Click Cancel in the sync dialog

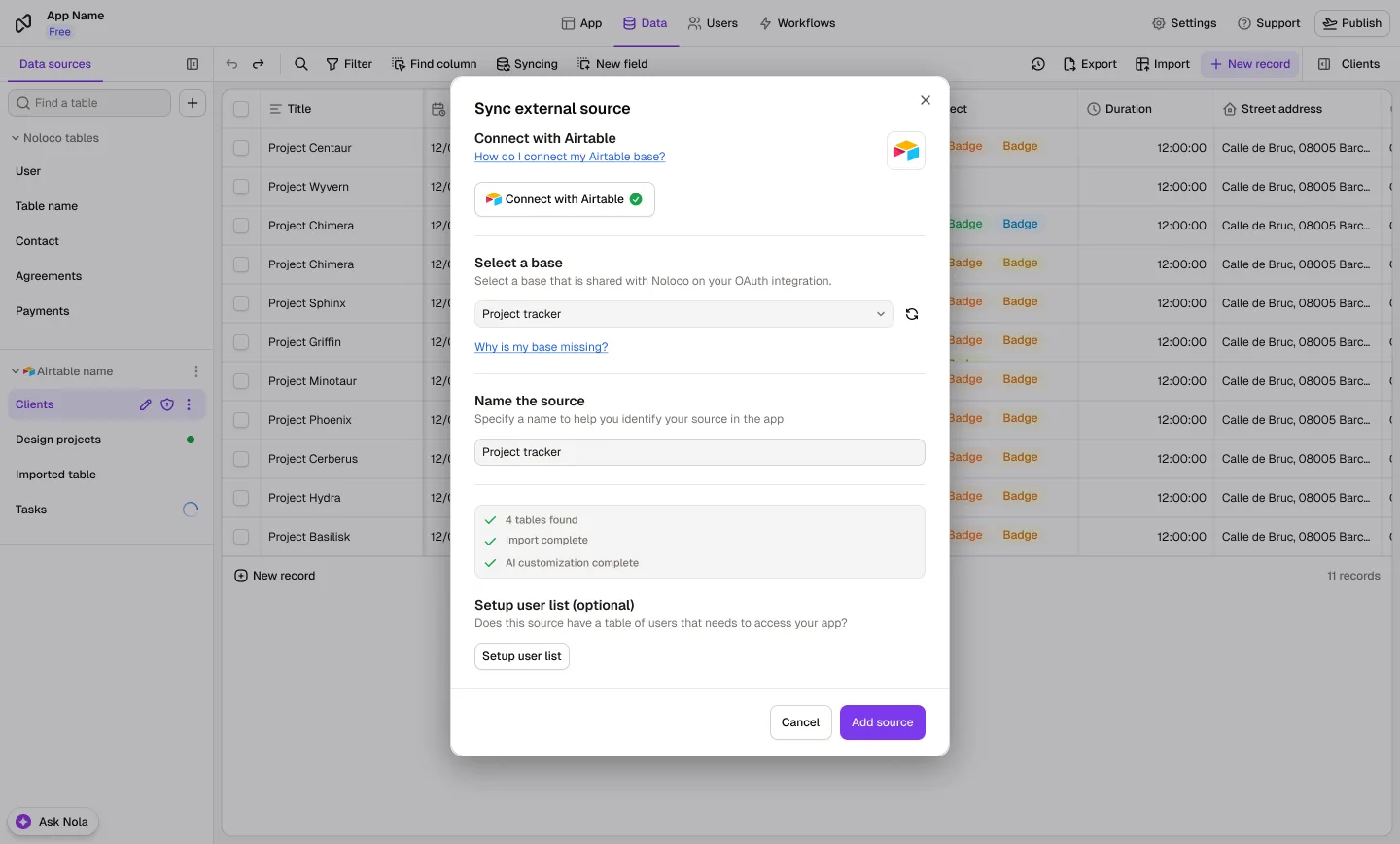pos(801,722)
